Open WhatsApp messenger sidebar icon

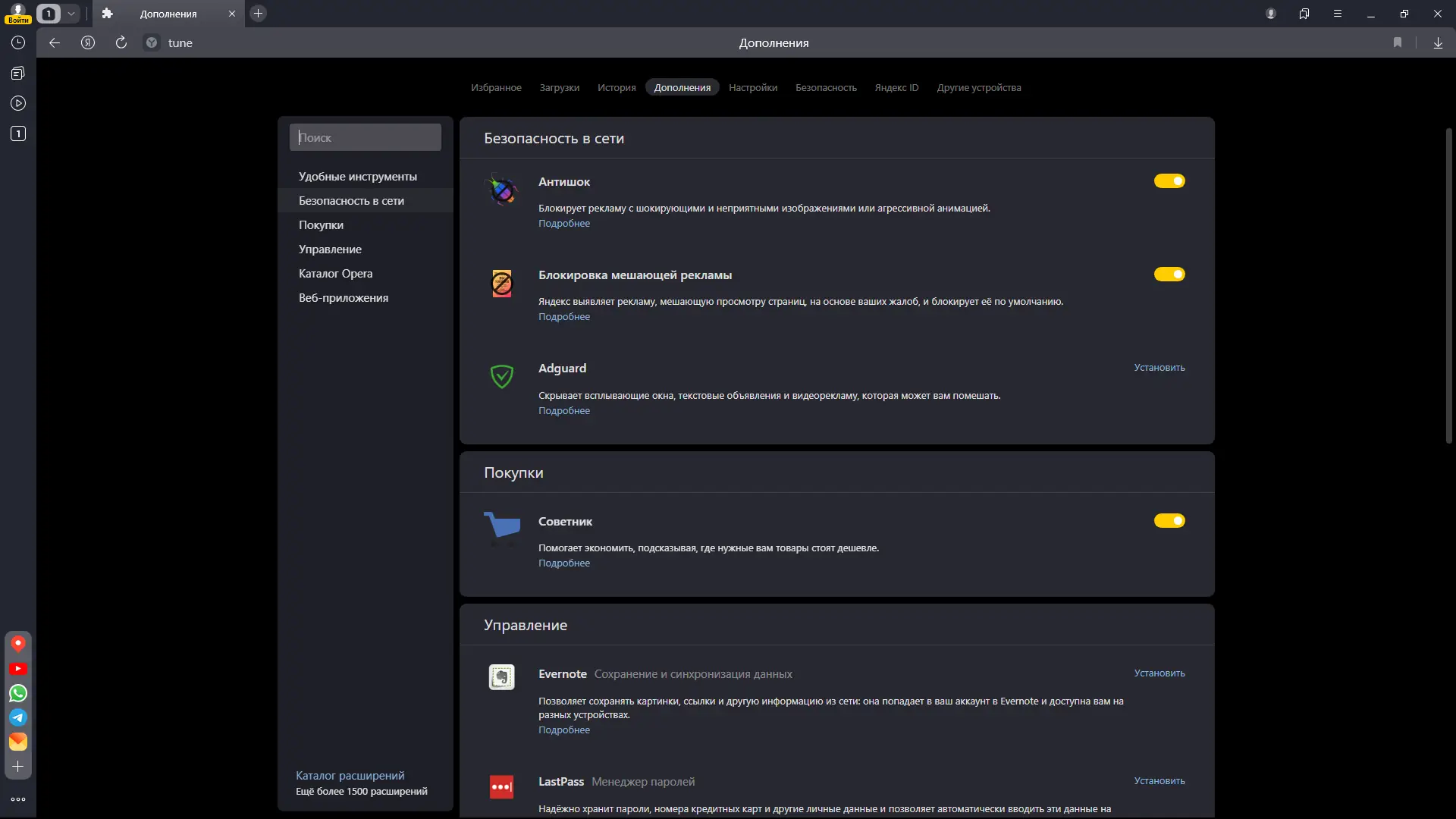(x=18, y=693)
